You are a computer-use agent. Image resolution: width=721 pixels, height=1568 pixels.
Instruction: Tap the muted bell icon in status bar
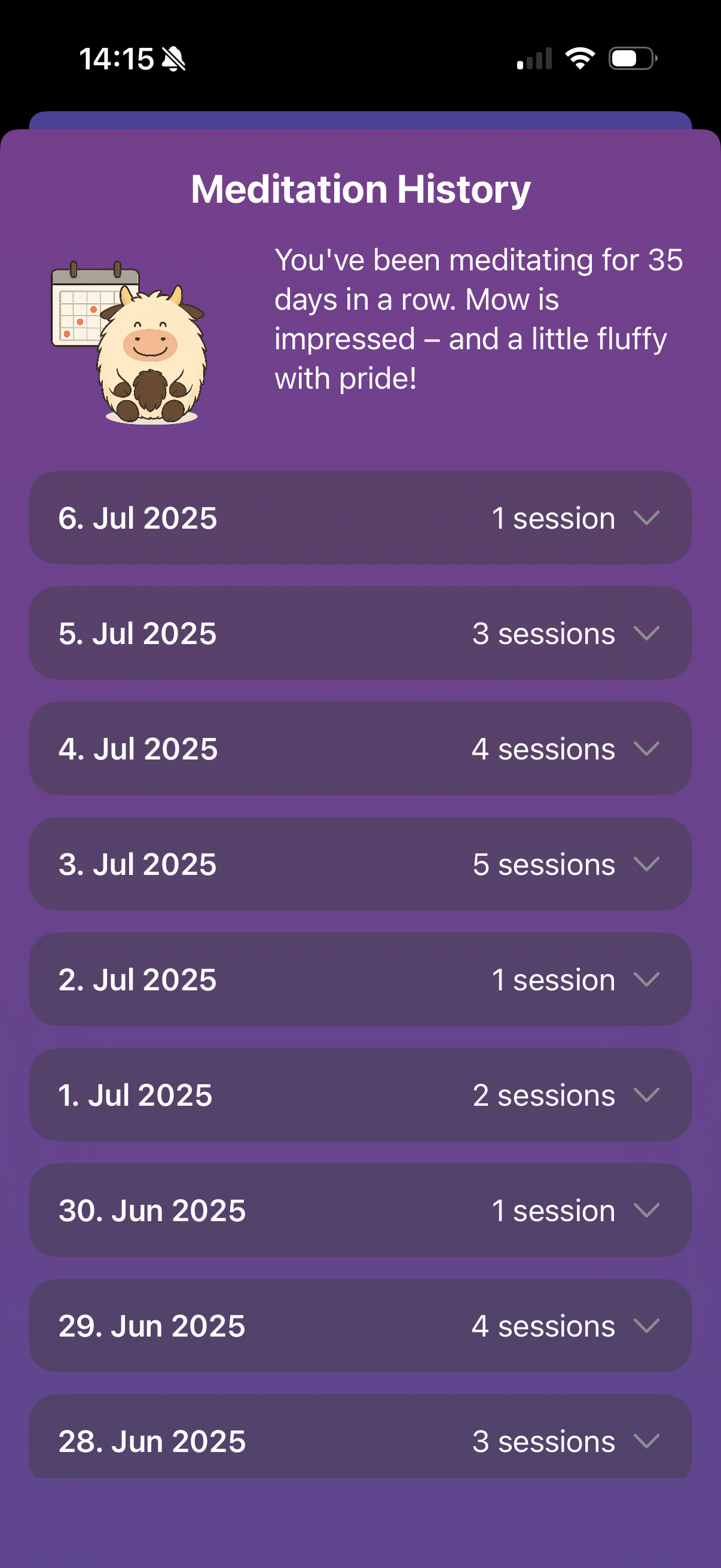tap(174, 59)
